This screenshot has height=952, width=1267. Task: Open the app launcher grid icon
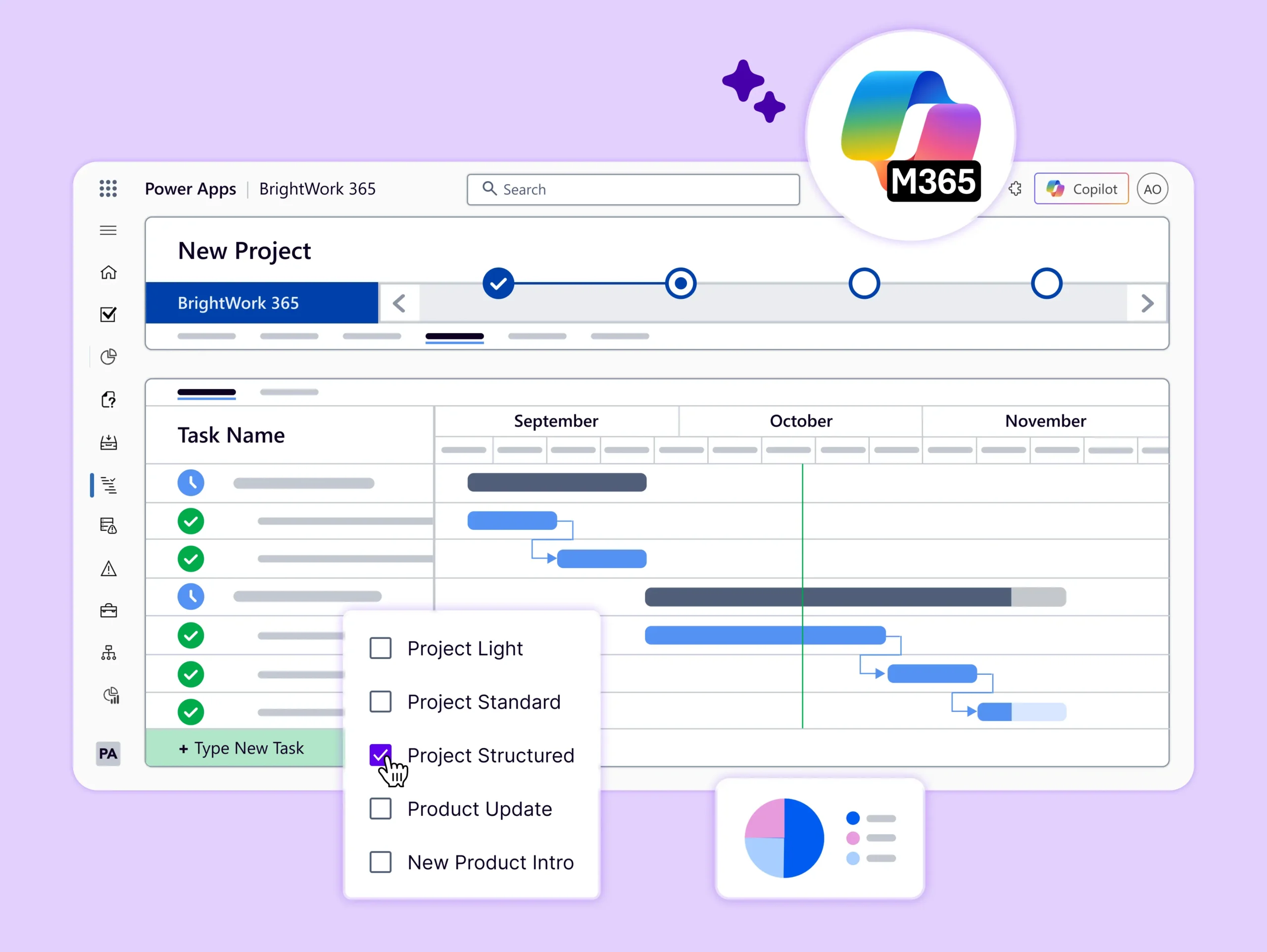pyautogui.click(x=108, y=189)
